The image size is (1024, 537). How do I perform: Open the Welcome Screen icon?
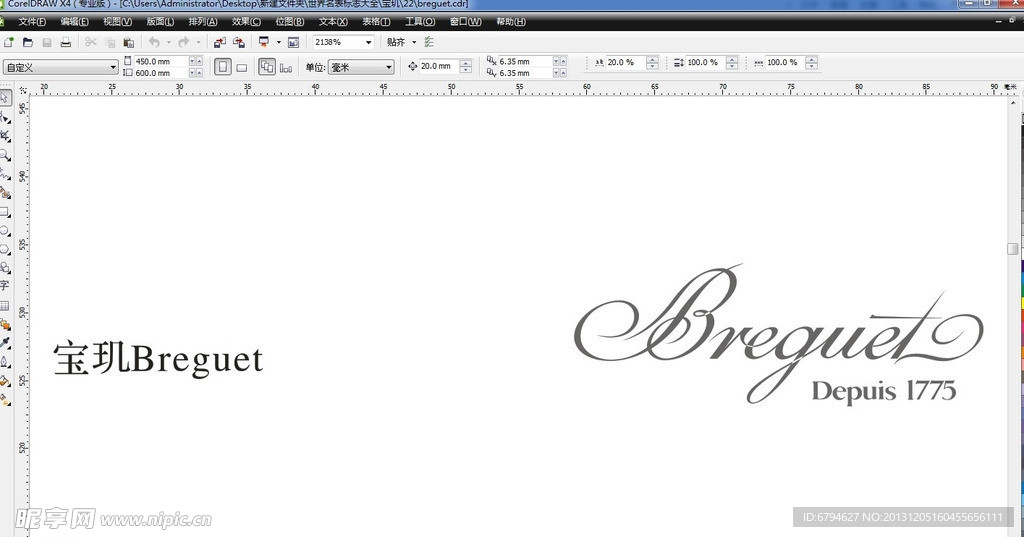pos(293,42)
